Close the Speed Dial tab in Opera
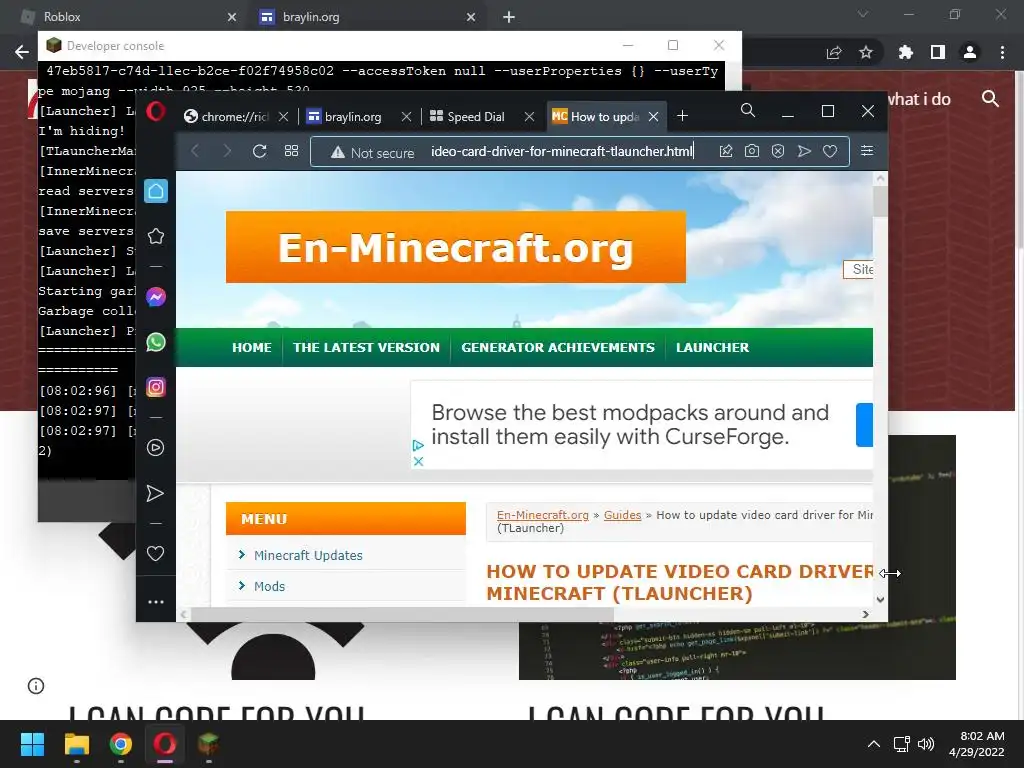The image size is (1024, 768). pos(530,116)
